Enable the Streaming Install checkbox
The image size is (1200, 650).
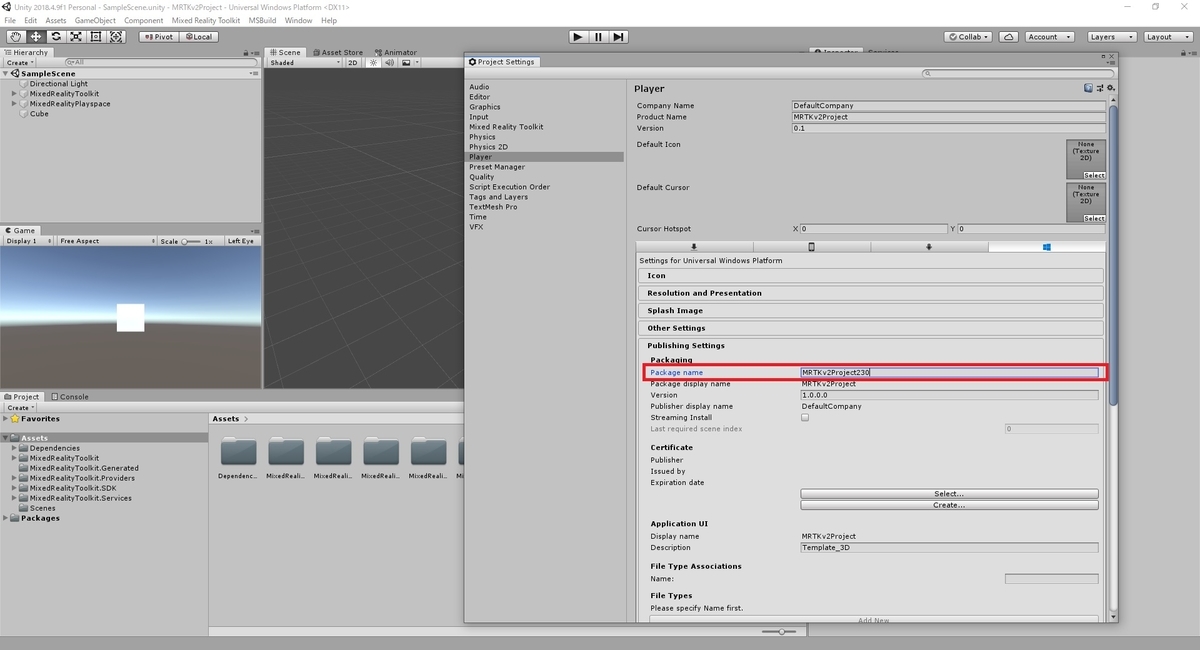[805, 418]
